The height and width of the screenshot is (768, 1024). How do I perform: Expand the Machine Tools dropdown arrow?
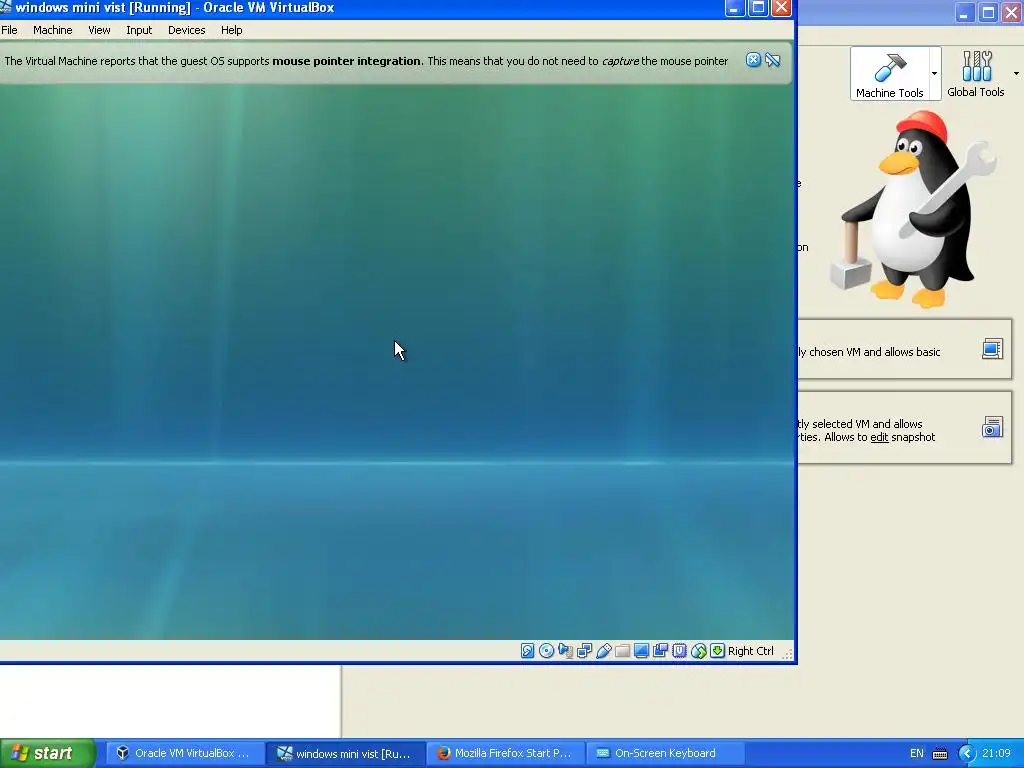(x=935, y=73)
